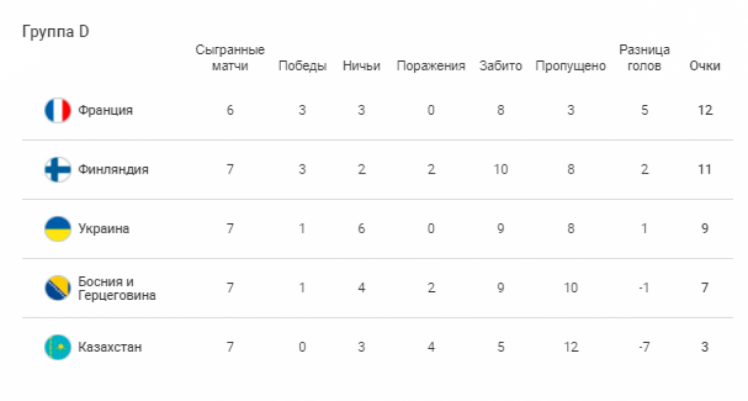Open the Франция team link
This screenshot has width=748, height=401.
pyautogui.click(x=105, y=110)
